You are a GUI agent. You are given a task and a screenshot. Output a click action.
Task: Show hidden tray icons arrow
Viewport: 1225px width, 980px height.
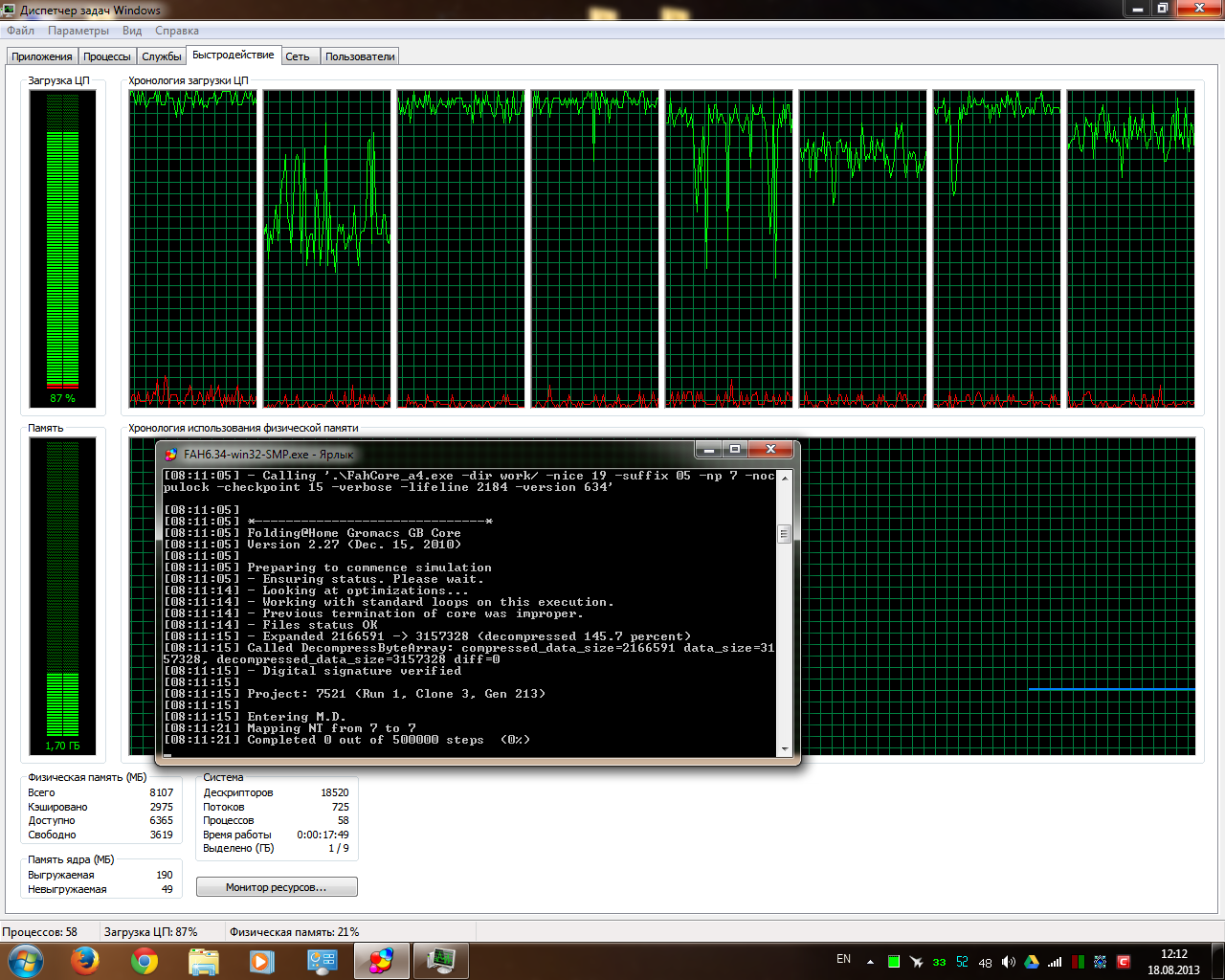[x=870, y=962]
